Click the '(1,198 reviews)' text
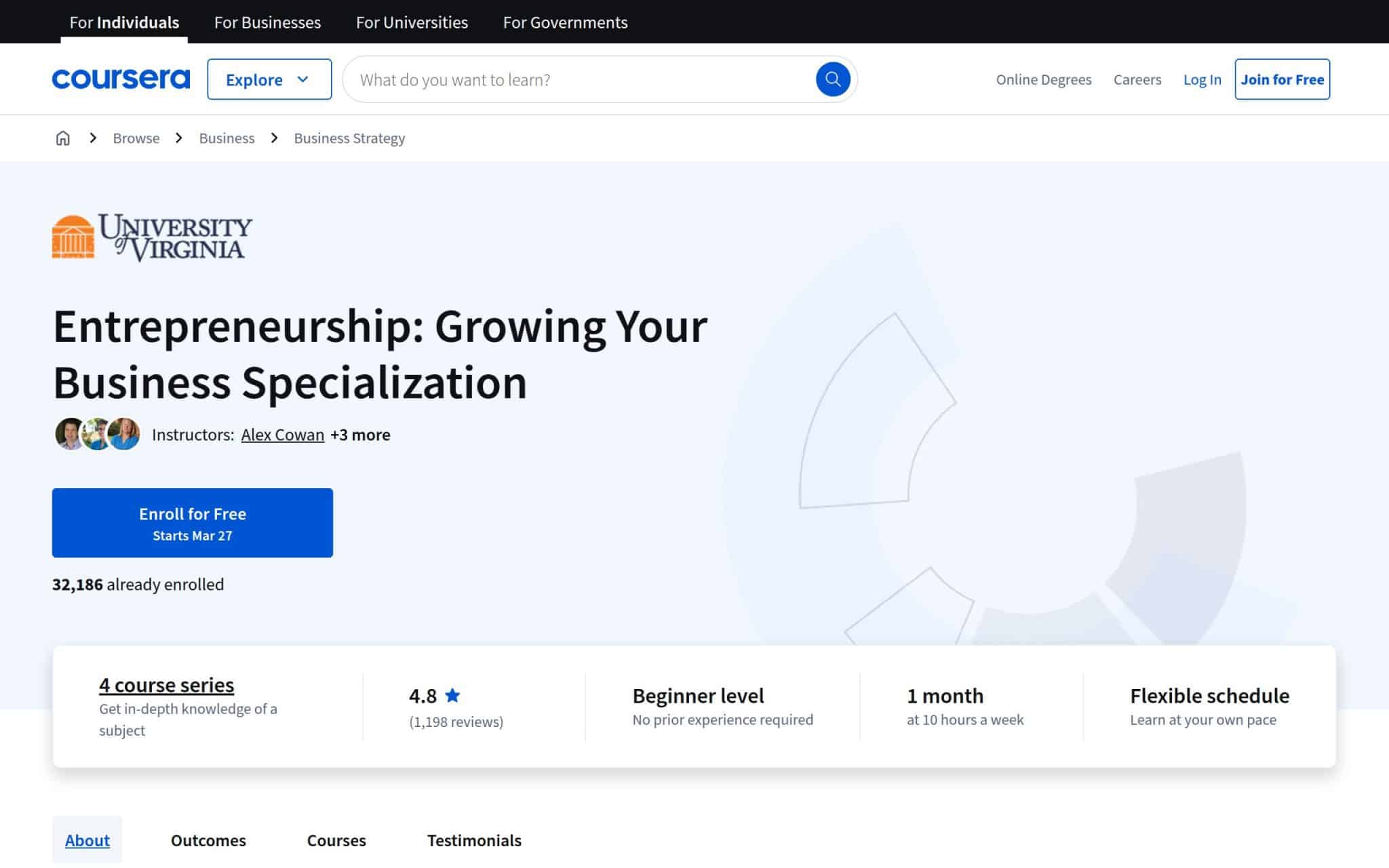 456,722
